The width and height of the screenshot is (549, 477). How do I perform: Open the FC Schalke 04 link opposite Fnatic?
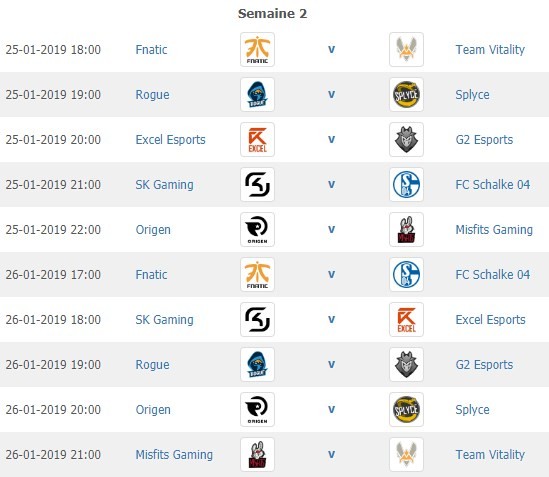[493, 275]
